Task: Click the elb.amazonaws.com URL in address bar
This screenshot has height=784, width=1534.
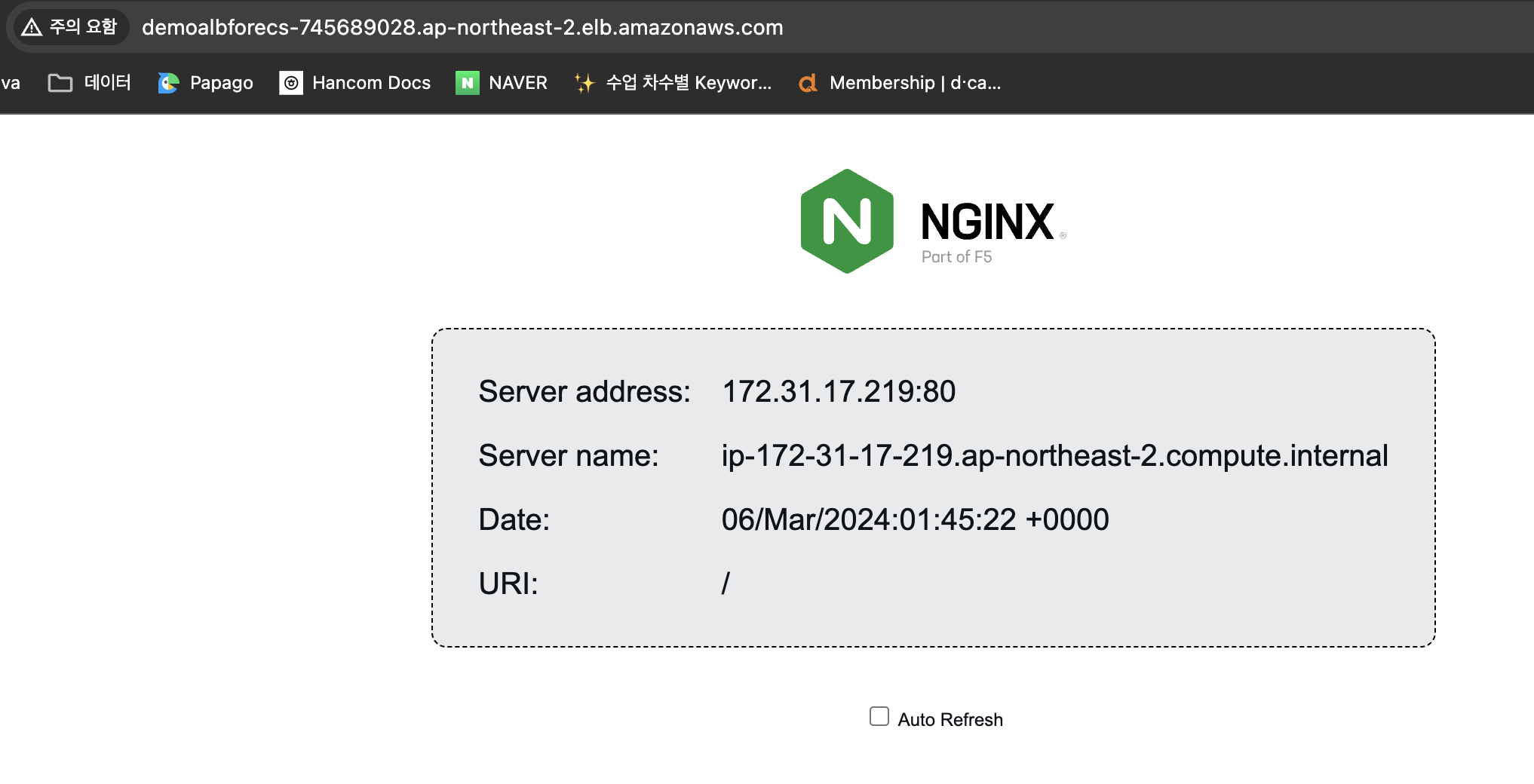Action: (x=462, y=28)
